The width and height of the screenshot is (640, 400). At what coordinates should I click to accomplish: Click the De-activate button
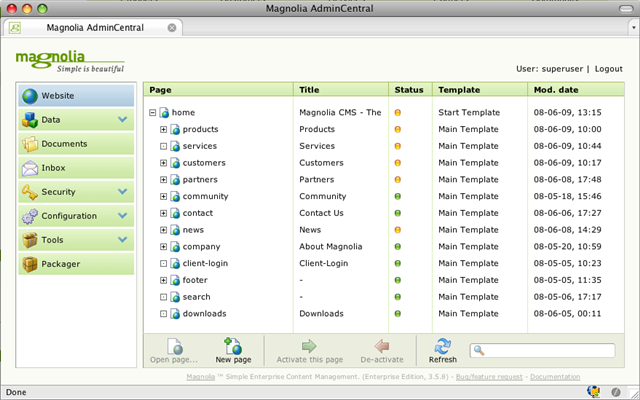tap(382, 351)
